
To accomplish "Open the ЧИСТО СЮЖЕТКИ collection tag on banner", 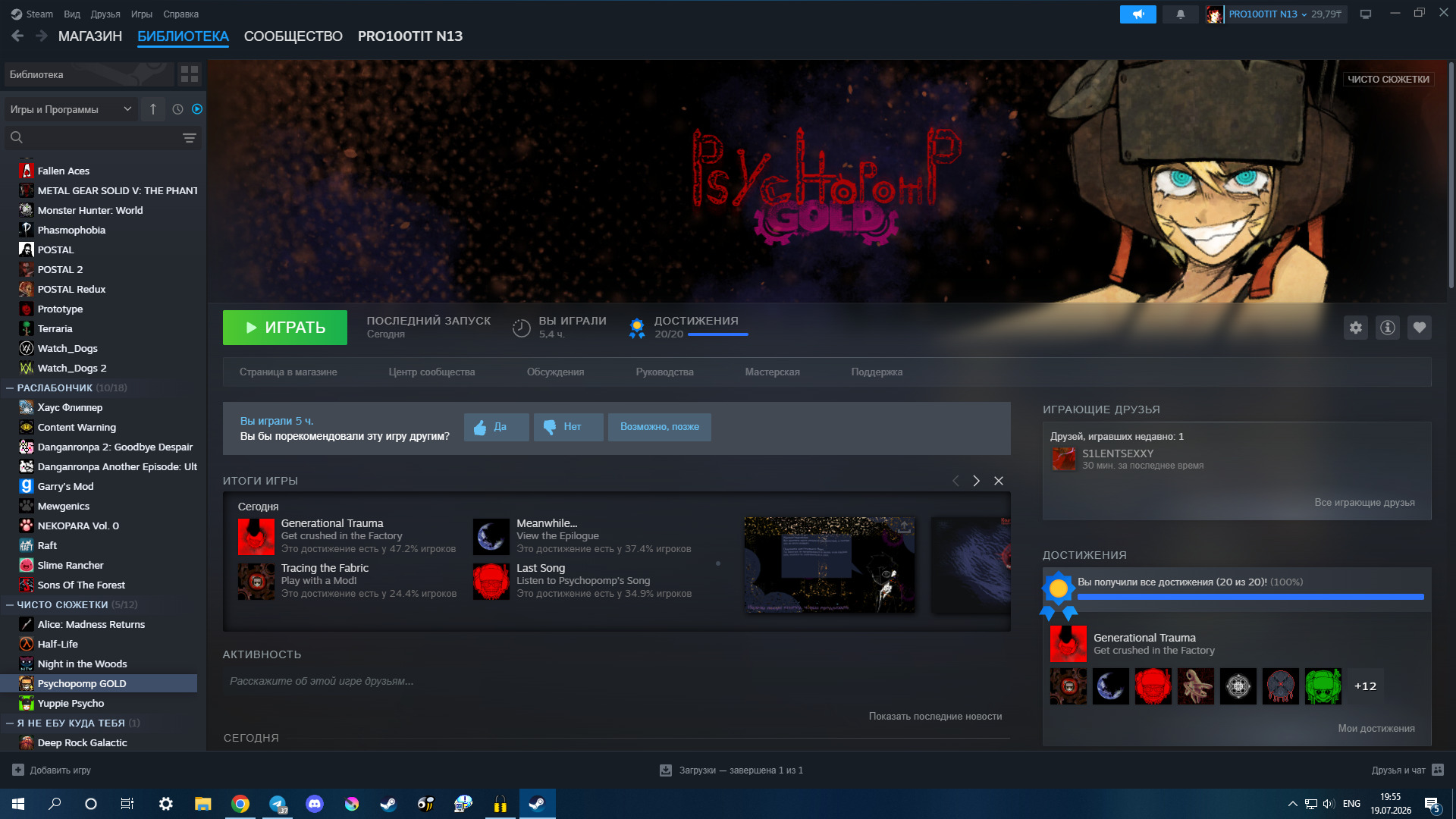I will tap(1389, 79).
